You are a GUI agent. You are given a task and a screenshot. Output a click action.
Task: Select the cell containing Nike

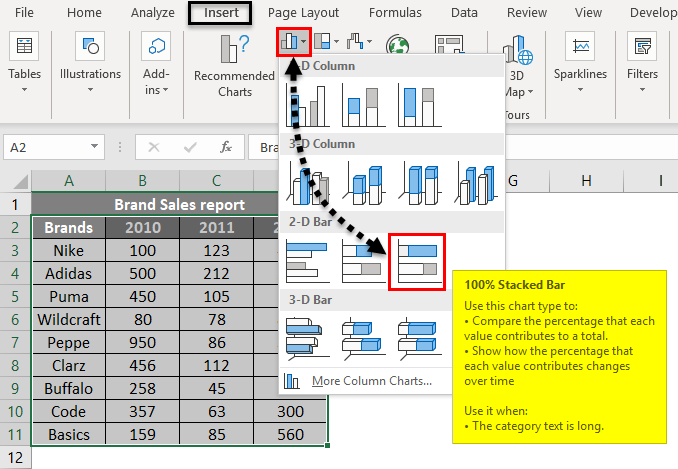tap(68, 250)
